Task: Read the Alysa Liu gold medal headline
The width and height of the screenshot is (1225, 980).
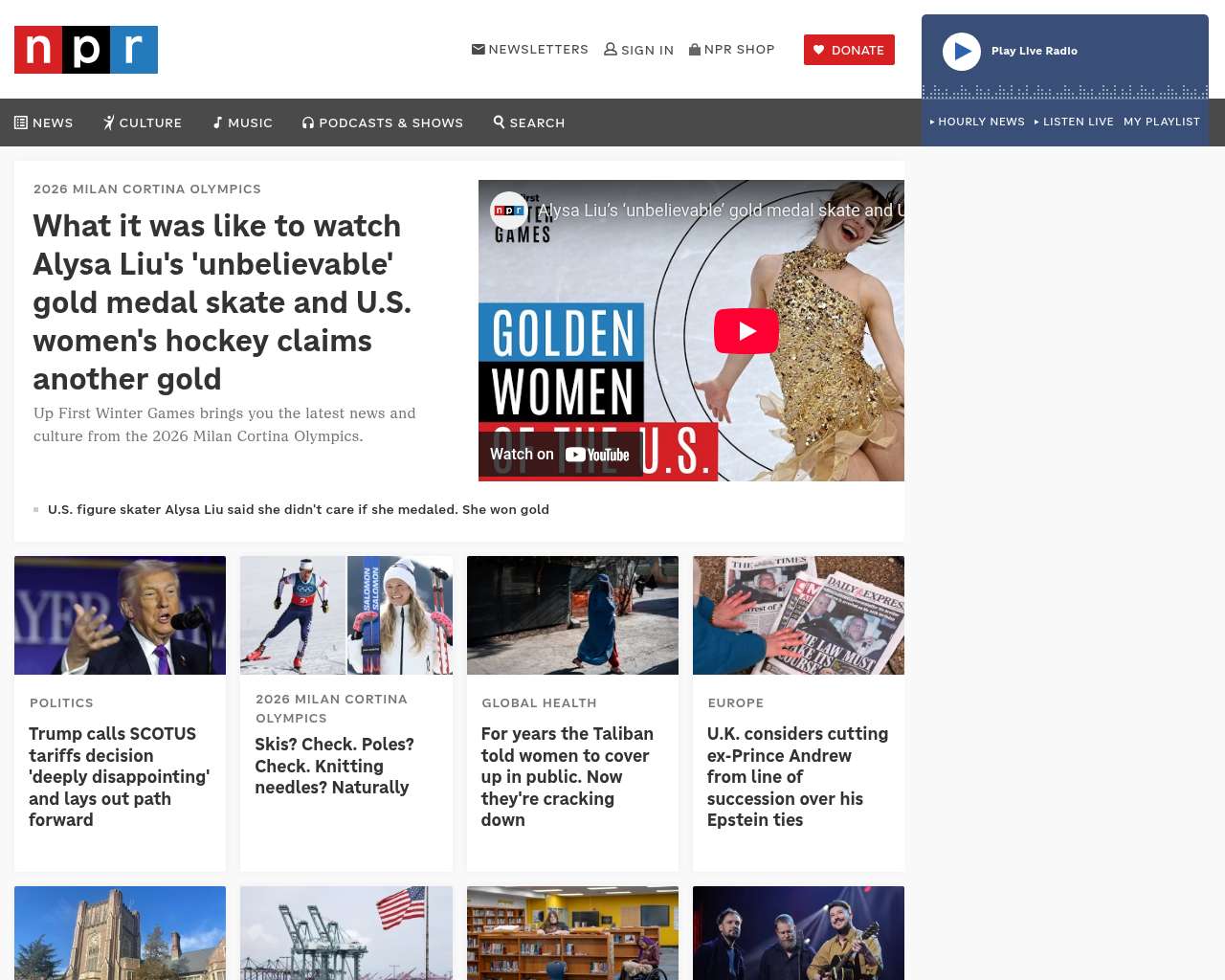Action: pos(222,302)
